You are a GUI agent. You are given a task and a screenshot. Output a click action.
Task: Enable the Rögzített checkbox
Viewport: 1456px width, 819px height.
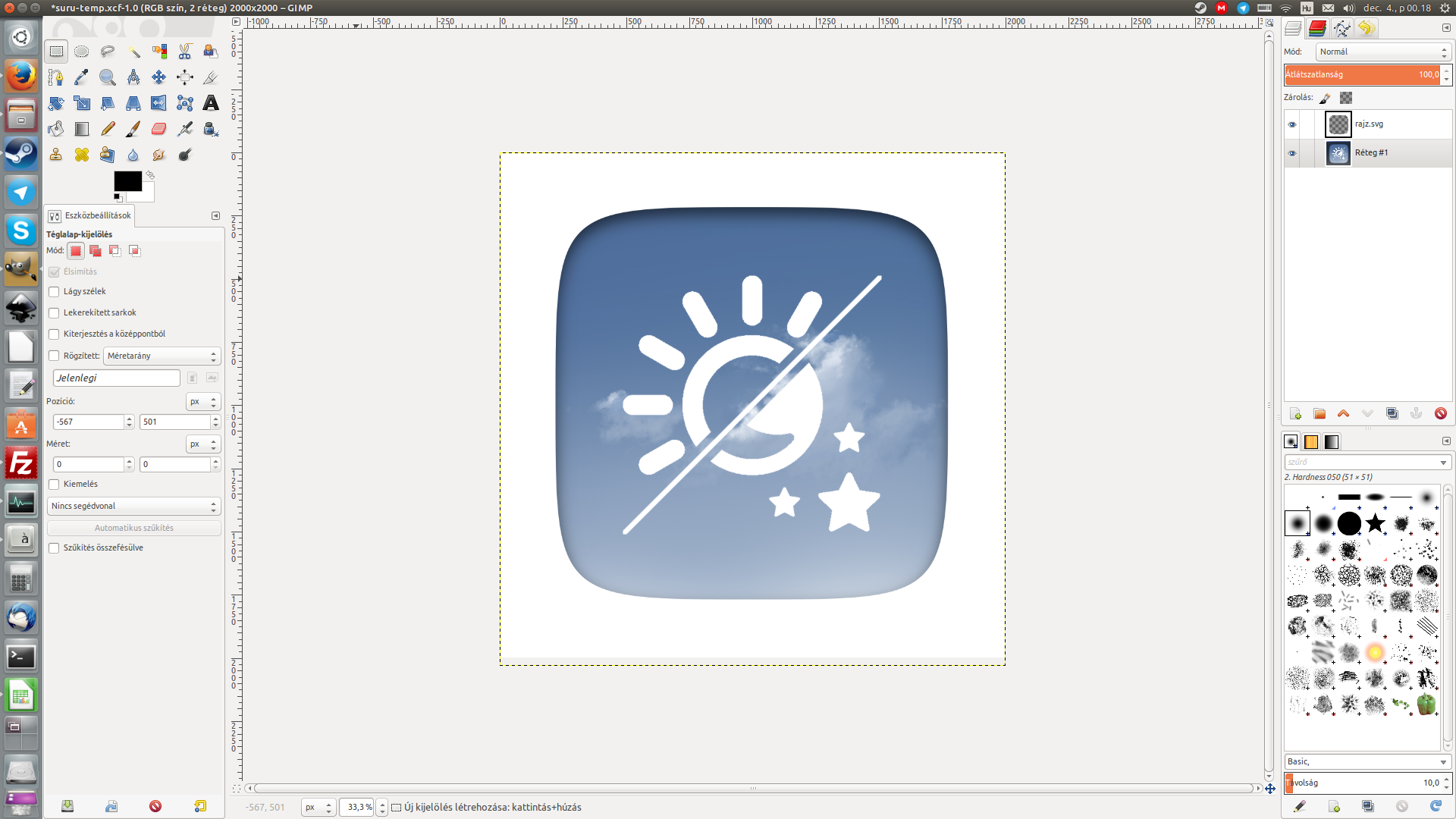point(54,356)
